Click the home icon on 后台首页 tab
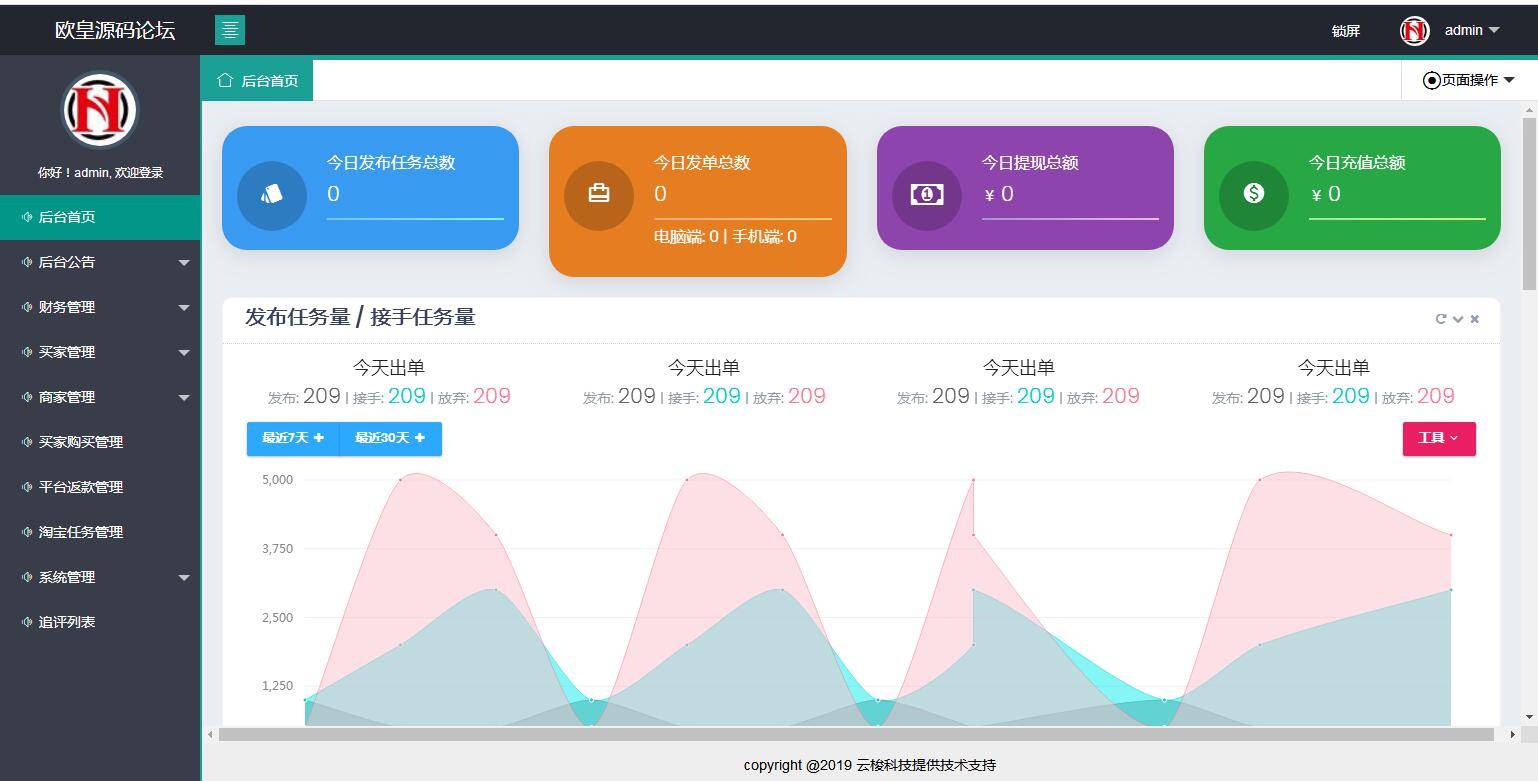The height and width of the screenshot is (781, 1538). coord(225,80)
